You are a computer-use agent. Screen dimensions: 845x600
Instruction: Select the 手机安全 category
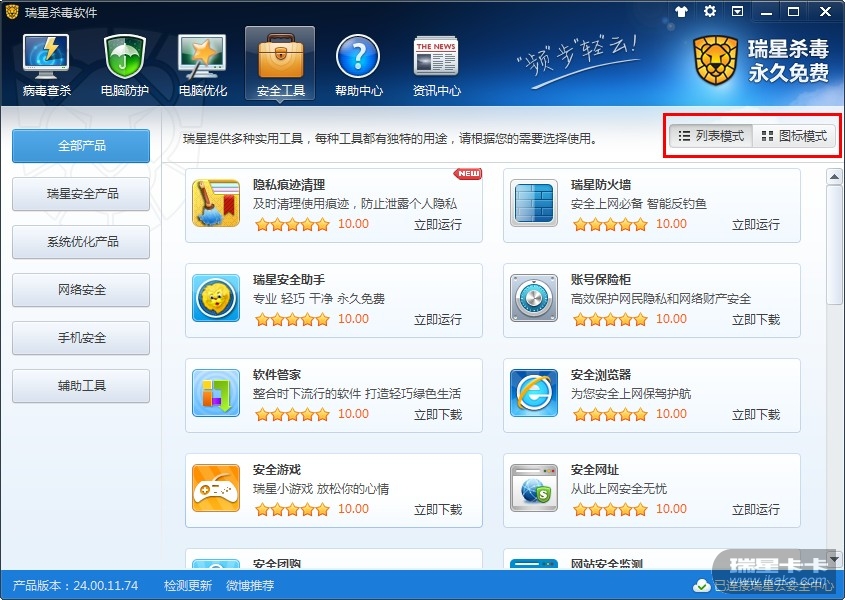click(x=81, y=337)
